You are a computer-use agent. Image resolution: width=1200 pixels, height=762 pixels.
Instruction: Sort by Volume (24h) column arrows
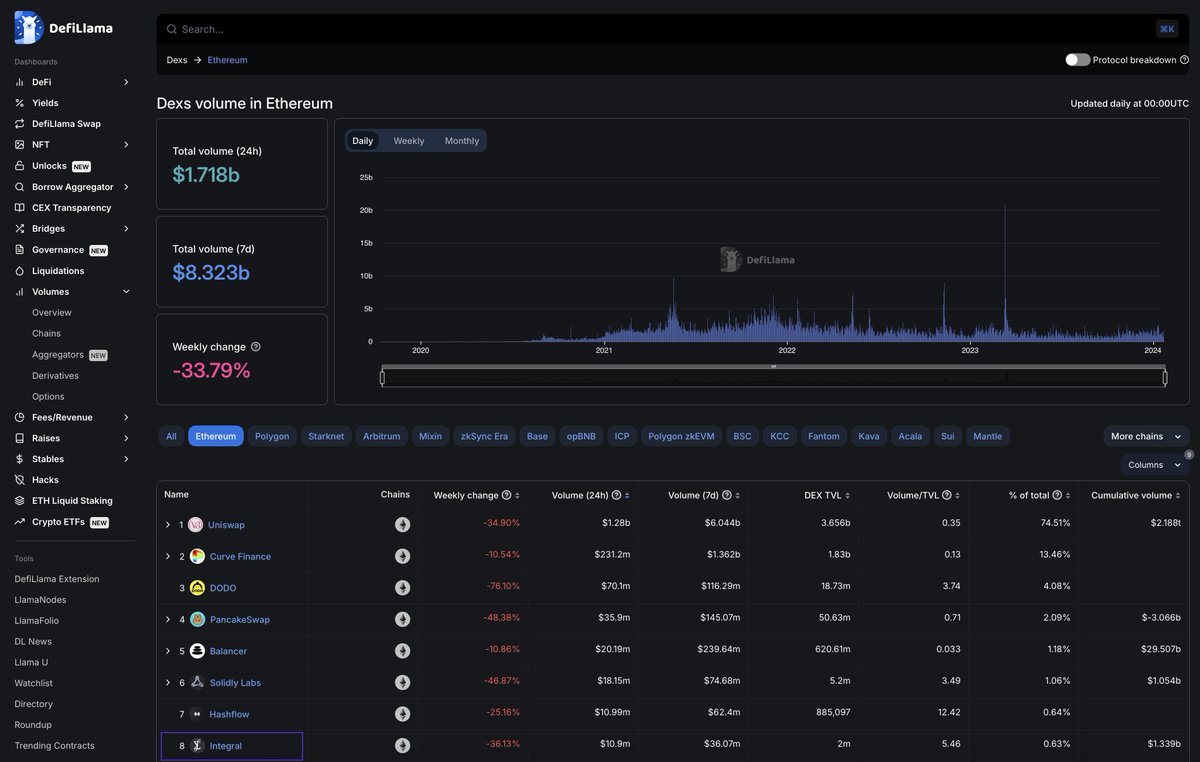(x=627, y=495)
